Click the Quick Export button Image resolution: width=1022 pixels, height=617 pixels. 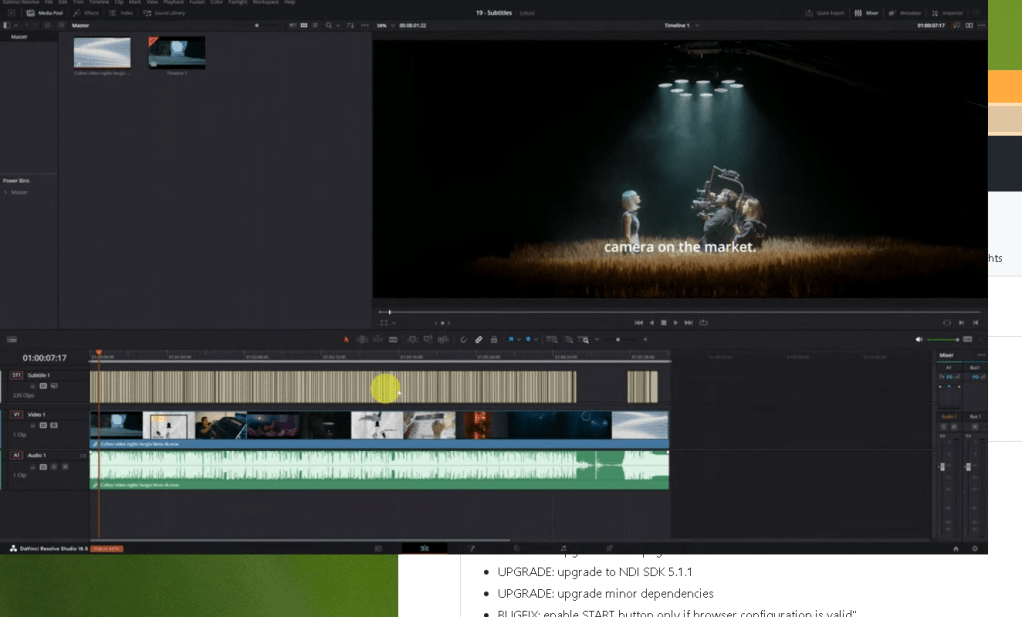[825, 13]
